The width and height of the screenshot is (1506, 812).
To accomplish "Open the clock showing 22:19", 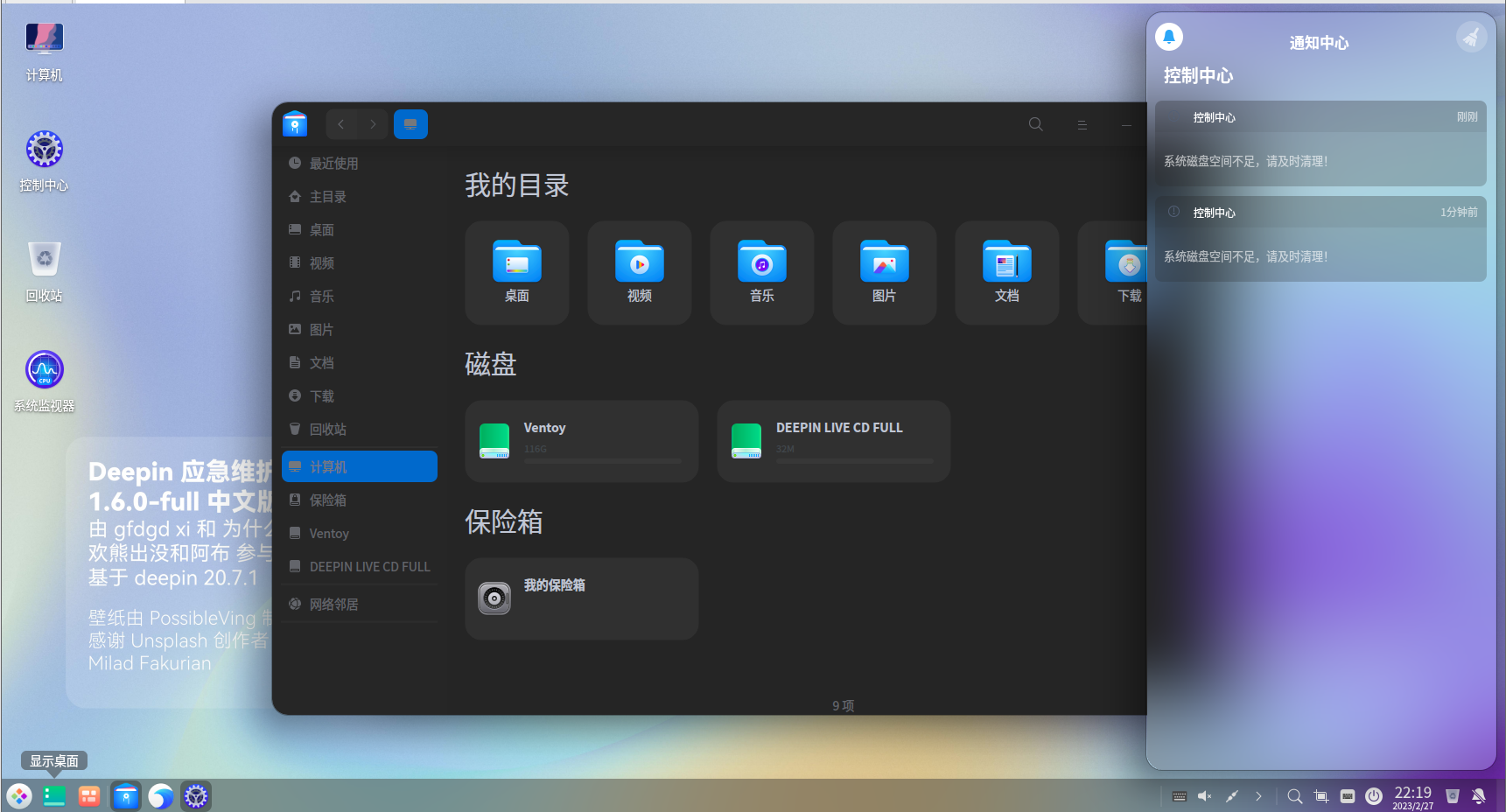I will [x=1413, y=797].
